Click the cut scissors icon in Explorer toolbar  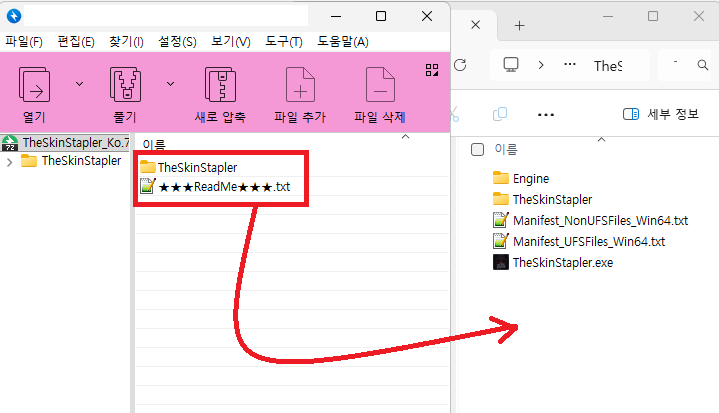(455, 114)
